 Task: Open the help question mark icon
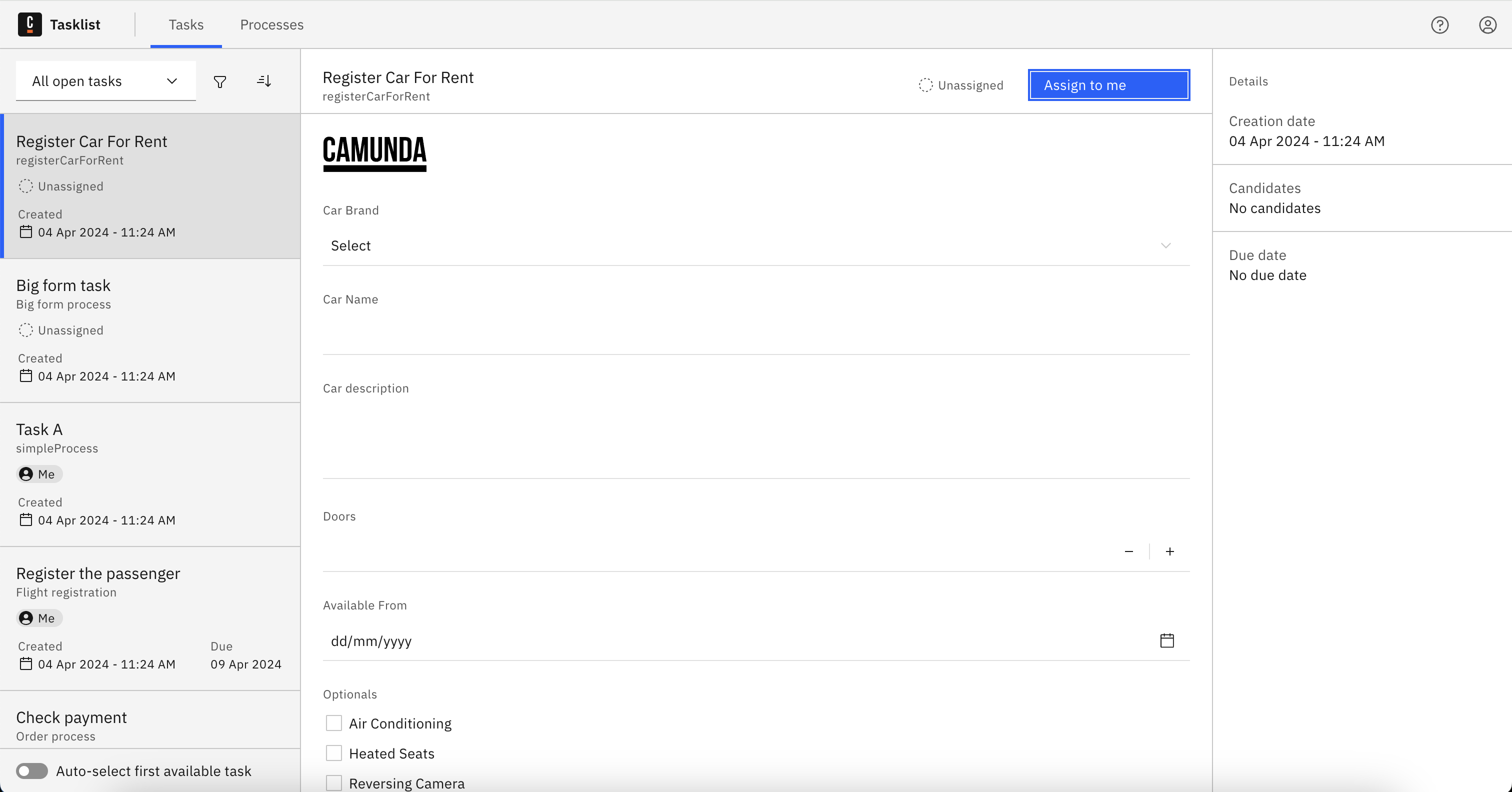1439,24
